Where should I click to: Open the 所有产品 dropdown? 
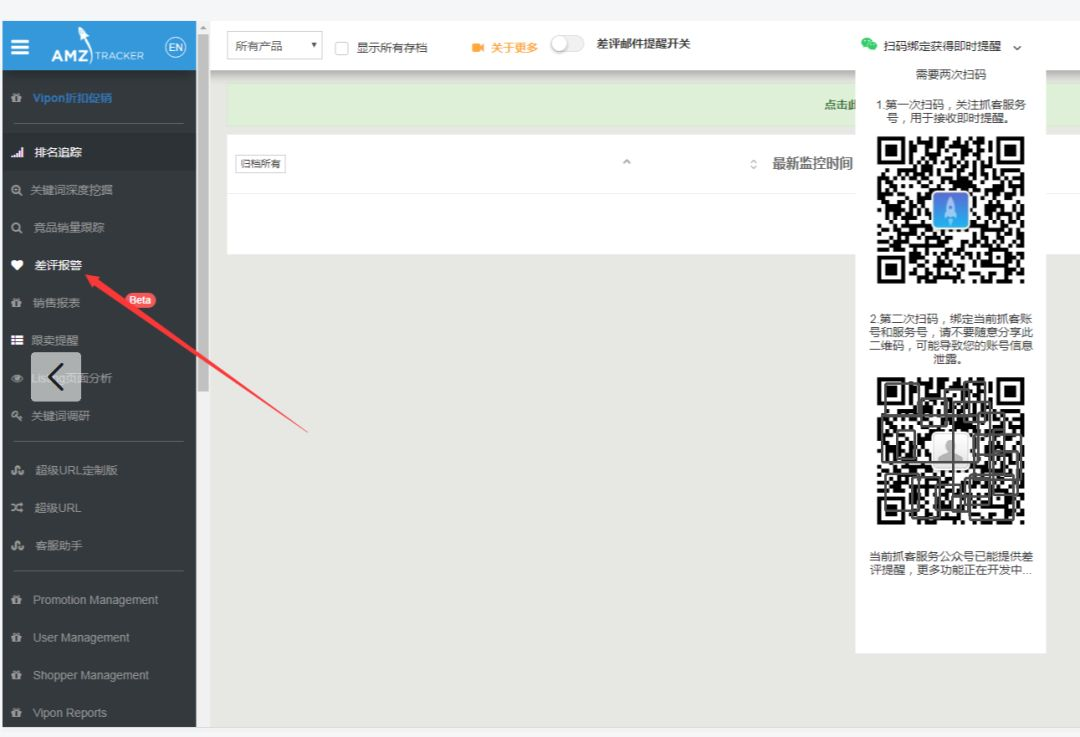(274, 45)
